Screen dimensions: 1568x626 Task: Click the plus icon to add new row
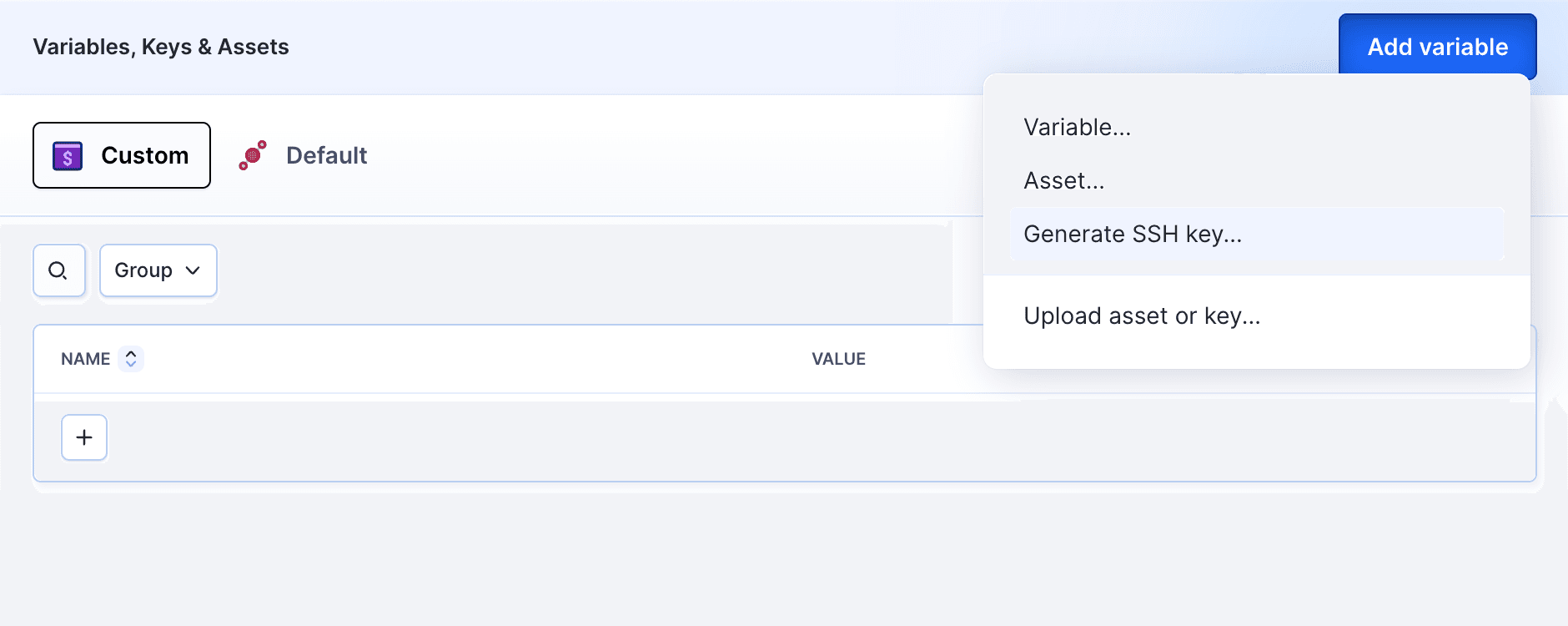pos(83,437)
